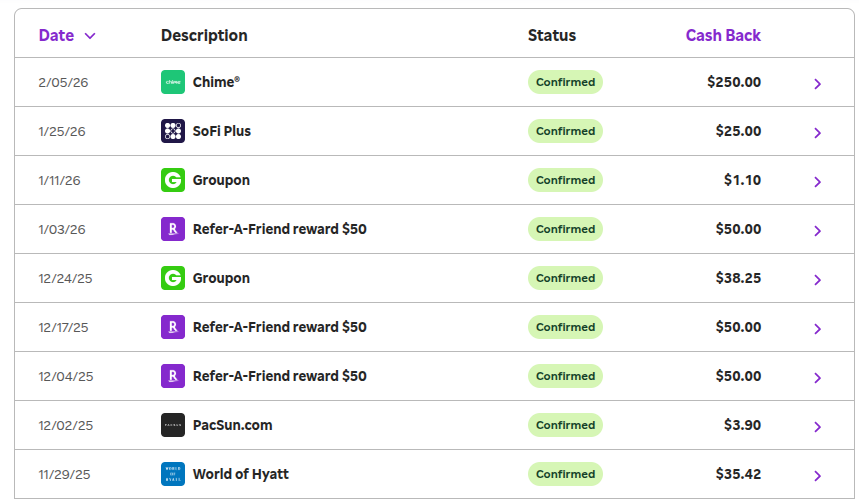Viewport: 859px width, 499px height.
Task: Open details arrow for World of Hyatt
Action: [x=817, y=476]
